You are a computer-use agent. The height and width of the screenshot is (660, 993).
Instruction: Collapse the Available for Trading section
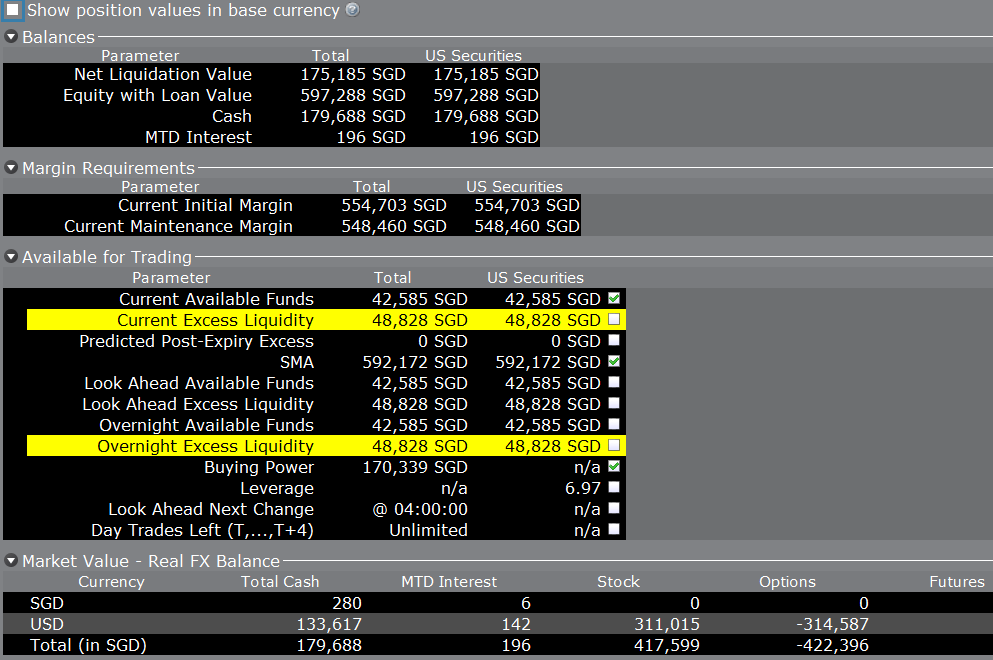11,257
